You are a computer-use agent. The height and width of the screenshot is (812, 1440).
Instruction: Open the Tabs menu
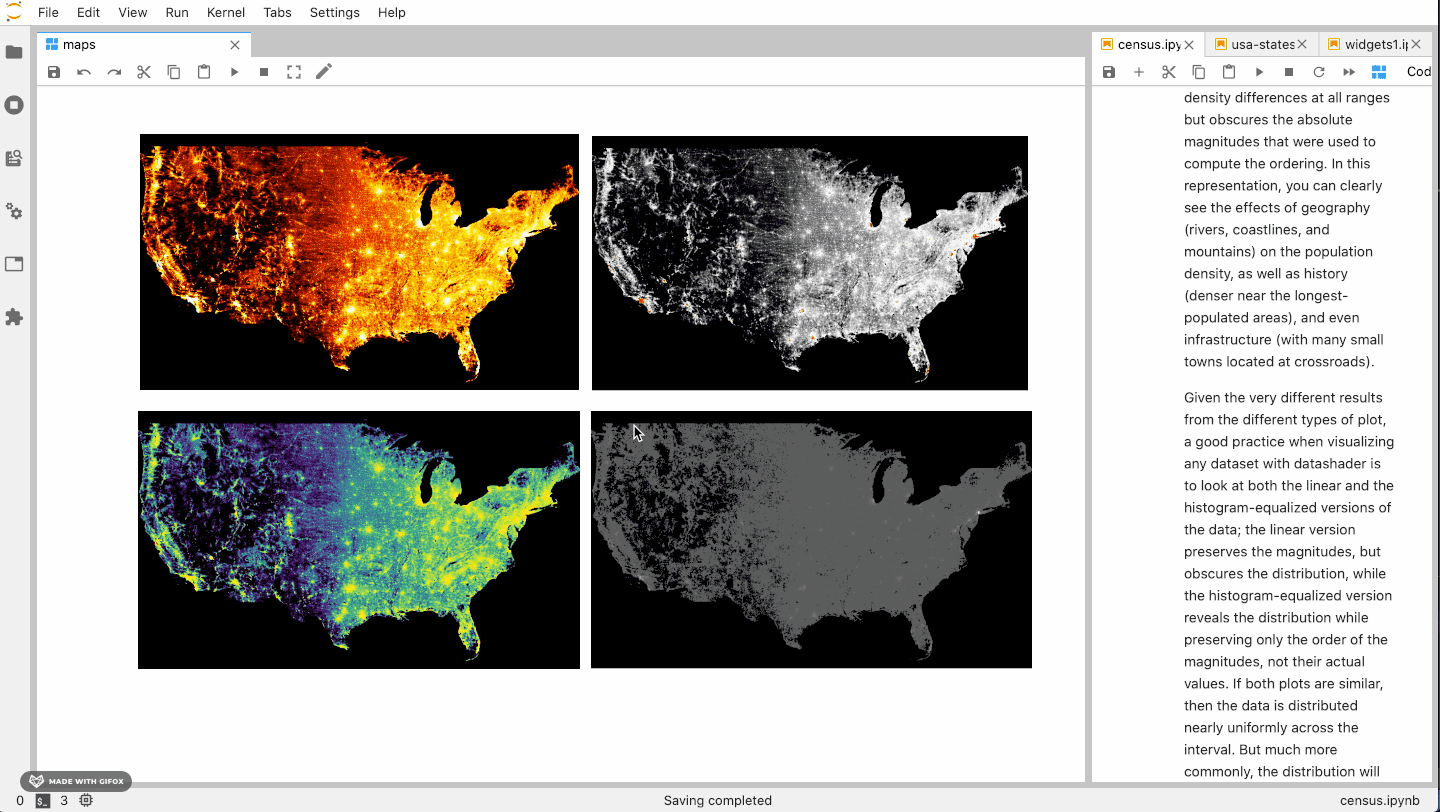pyautogui.click(x=278, y=13)
